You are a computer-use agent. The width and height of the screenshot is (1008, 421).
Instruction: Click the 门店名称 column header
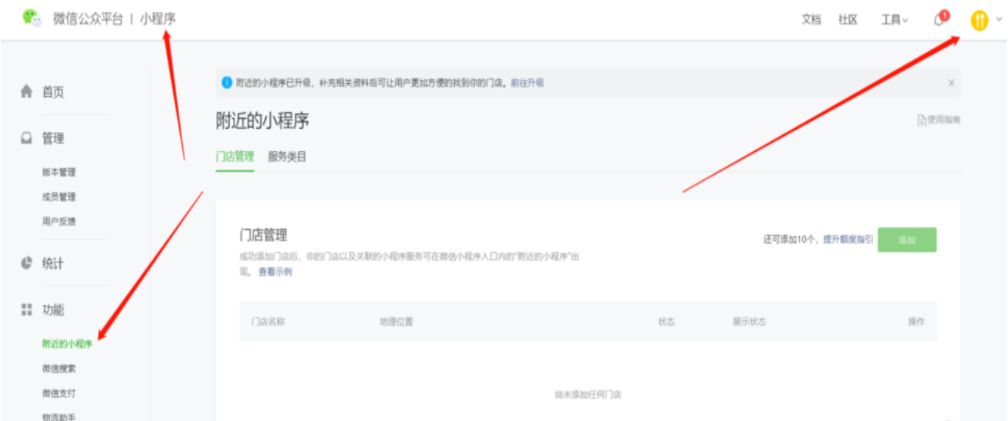(268, 321)
